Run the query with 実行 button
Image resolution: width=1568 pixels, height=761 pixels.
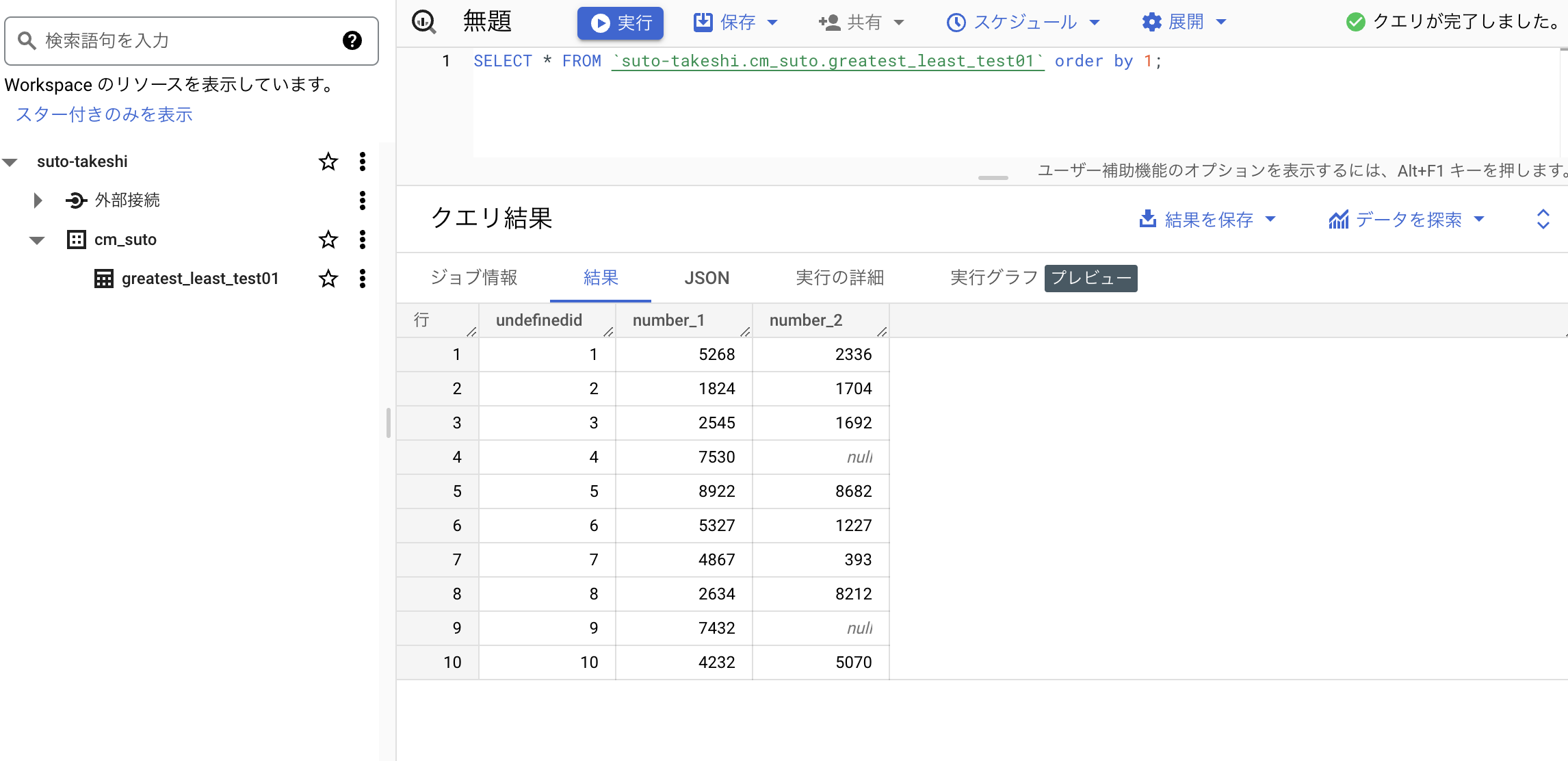point(620,23)
